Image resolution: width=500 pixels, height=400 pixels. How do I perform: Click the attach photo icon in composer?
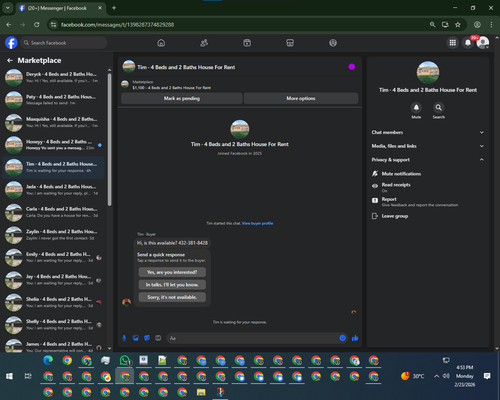[x=136, y=338]
